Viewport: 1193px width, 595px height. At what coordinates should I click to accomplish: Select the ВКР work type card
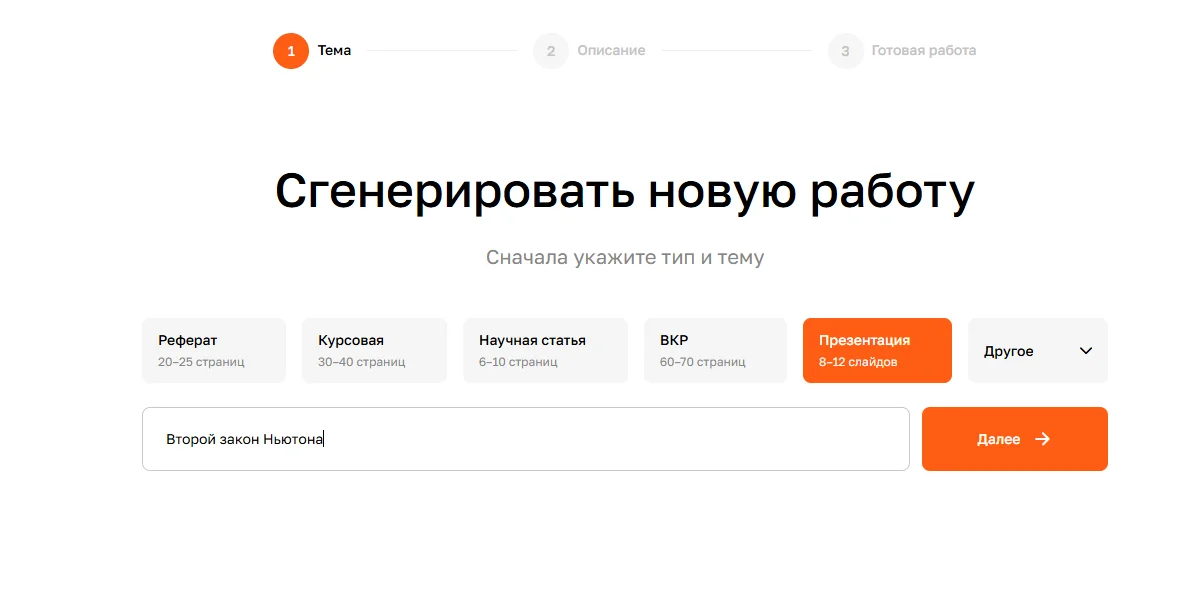coord(715,351)
